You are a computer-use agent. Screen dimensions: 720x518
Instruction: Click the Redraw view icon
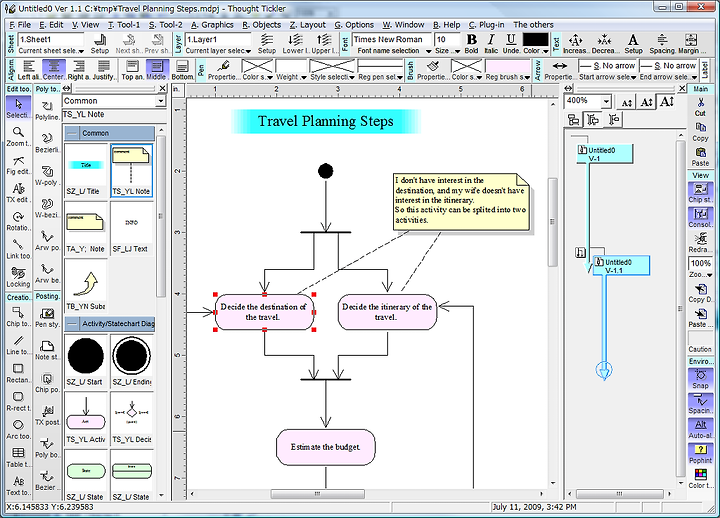pyautogui.click(x=700, y=242)
